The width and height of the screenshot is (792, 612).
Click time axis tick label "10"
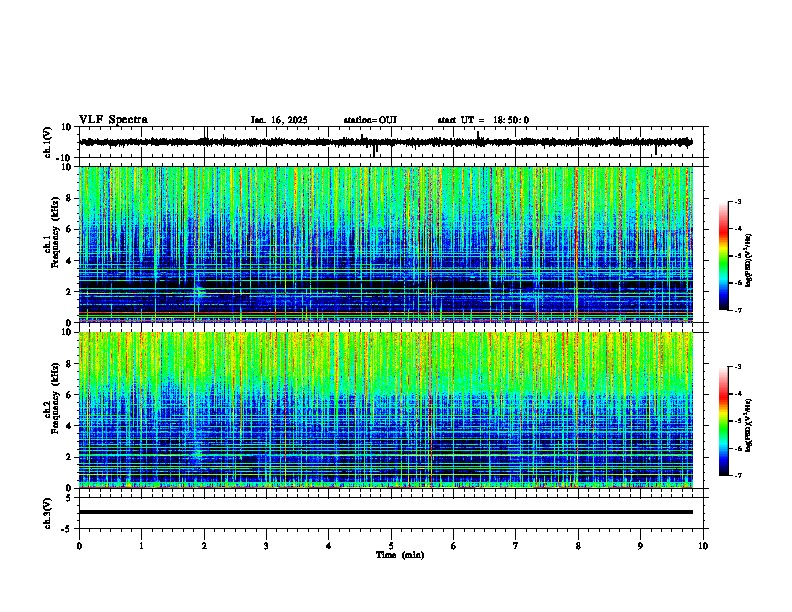click(703, 546)
